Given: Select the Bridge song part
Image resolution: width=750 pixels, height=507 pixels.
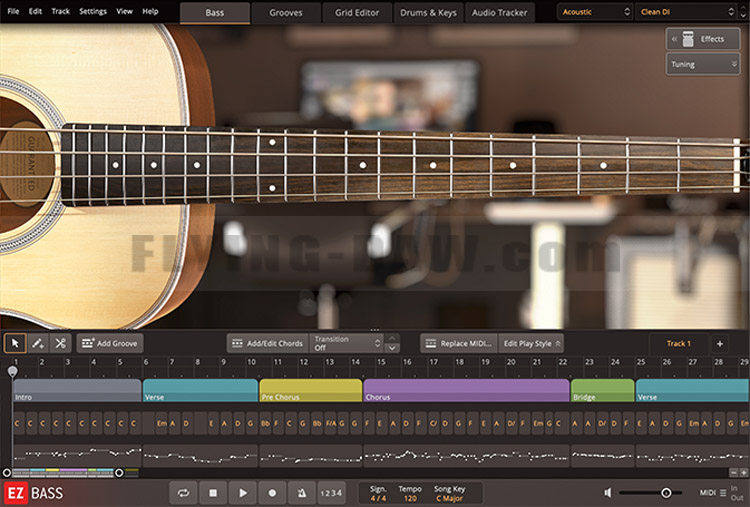Looking at the screenshot, I should click(x=603, y=390).
